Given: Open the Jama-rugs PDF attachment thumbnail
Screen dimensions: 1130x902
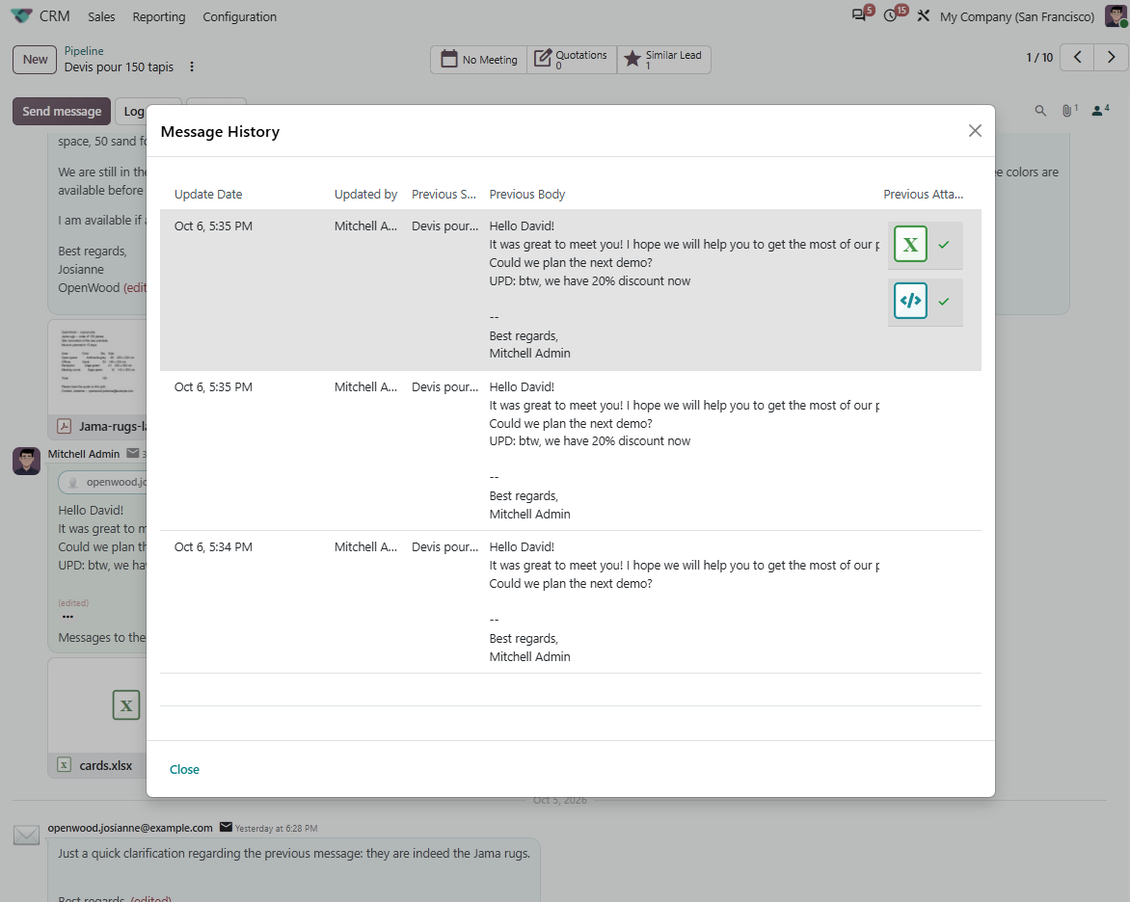Looking at the screenshot, I should [x=97, y=367].
